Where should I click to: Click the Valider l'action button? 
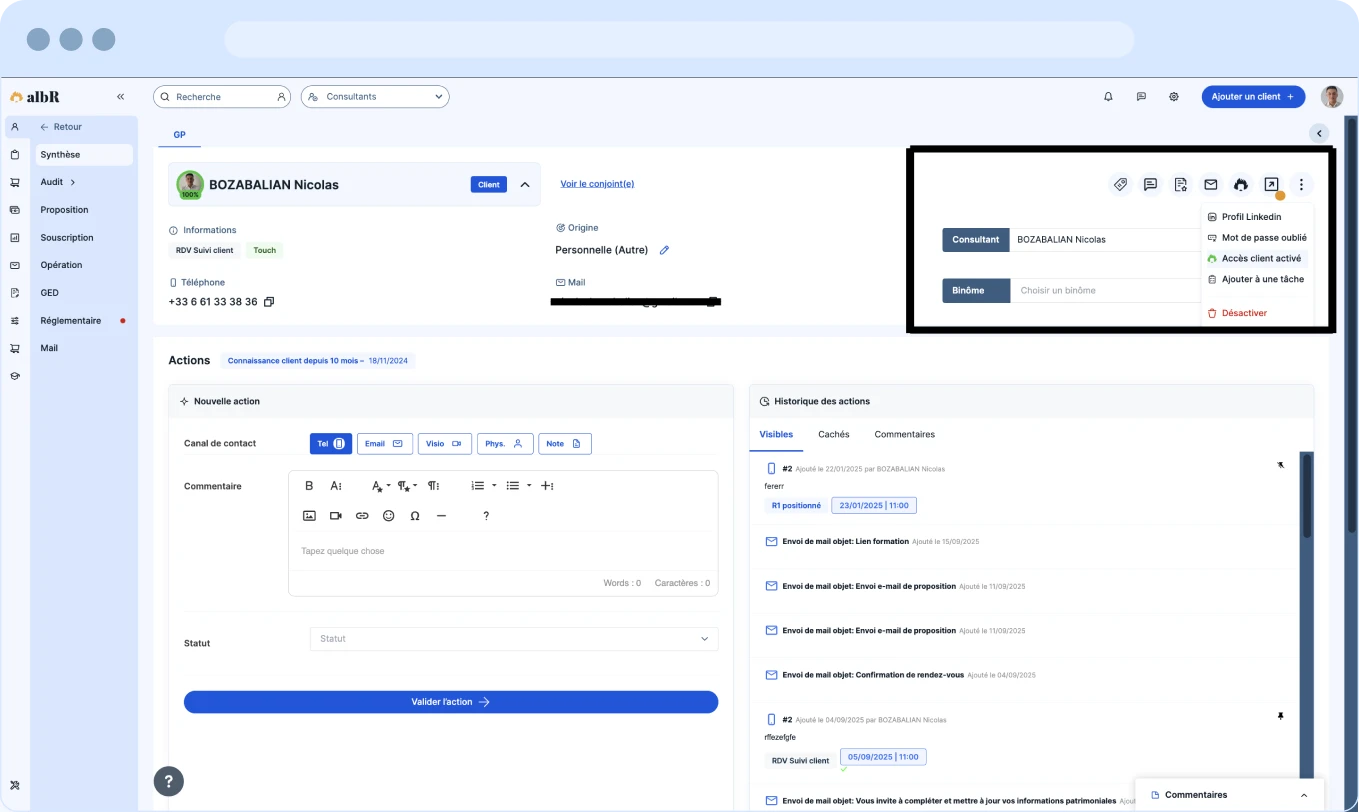(x=450, y=702)
